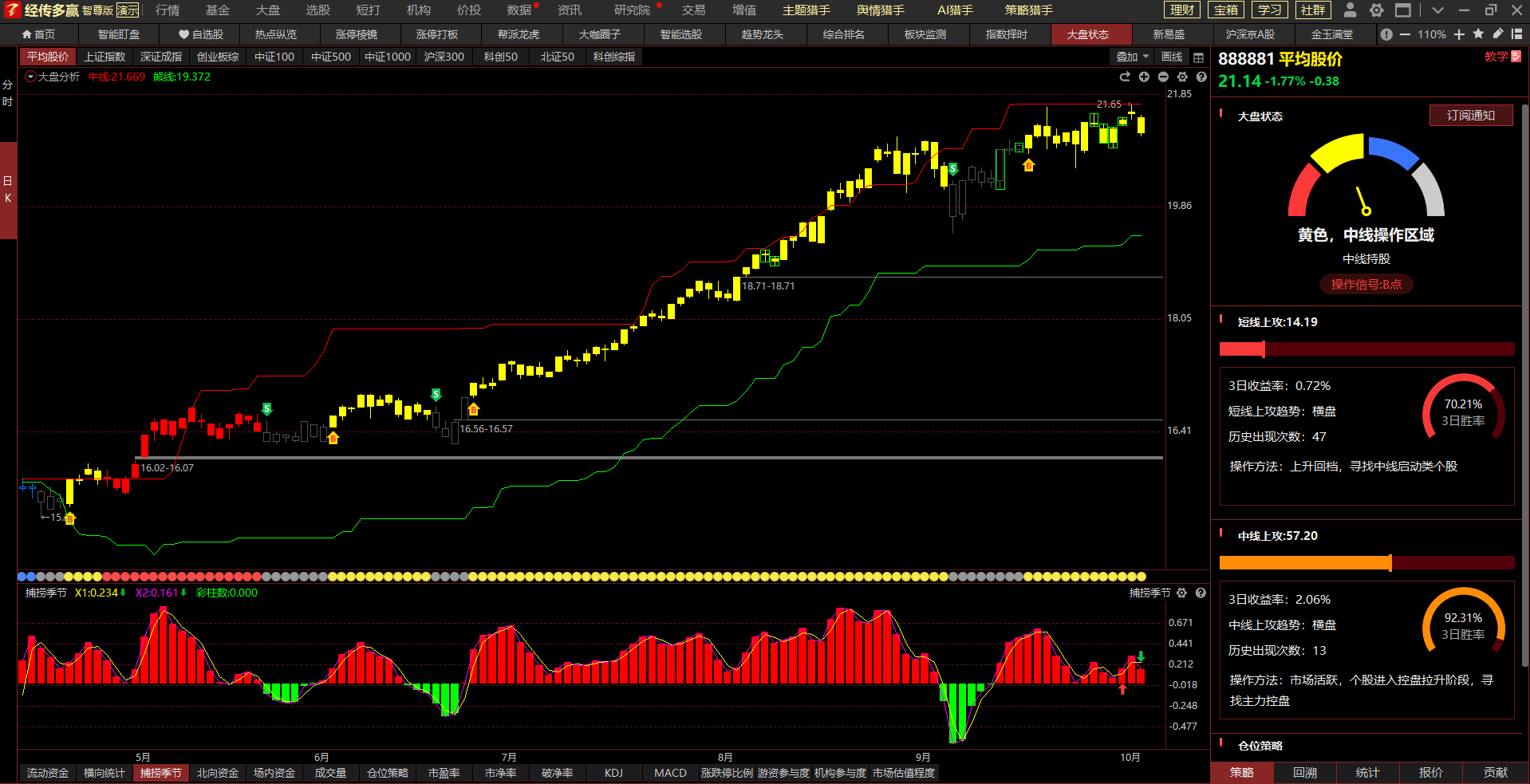Click the refresh arrow icon above chart
Image resolution: width=1530 pixels, height=784 pixels.
click(1125, 77)
